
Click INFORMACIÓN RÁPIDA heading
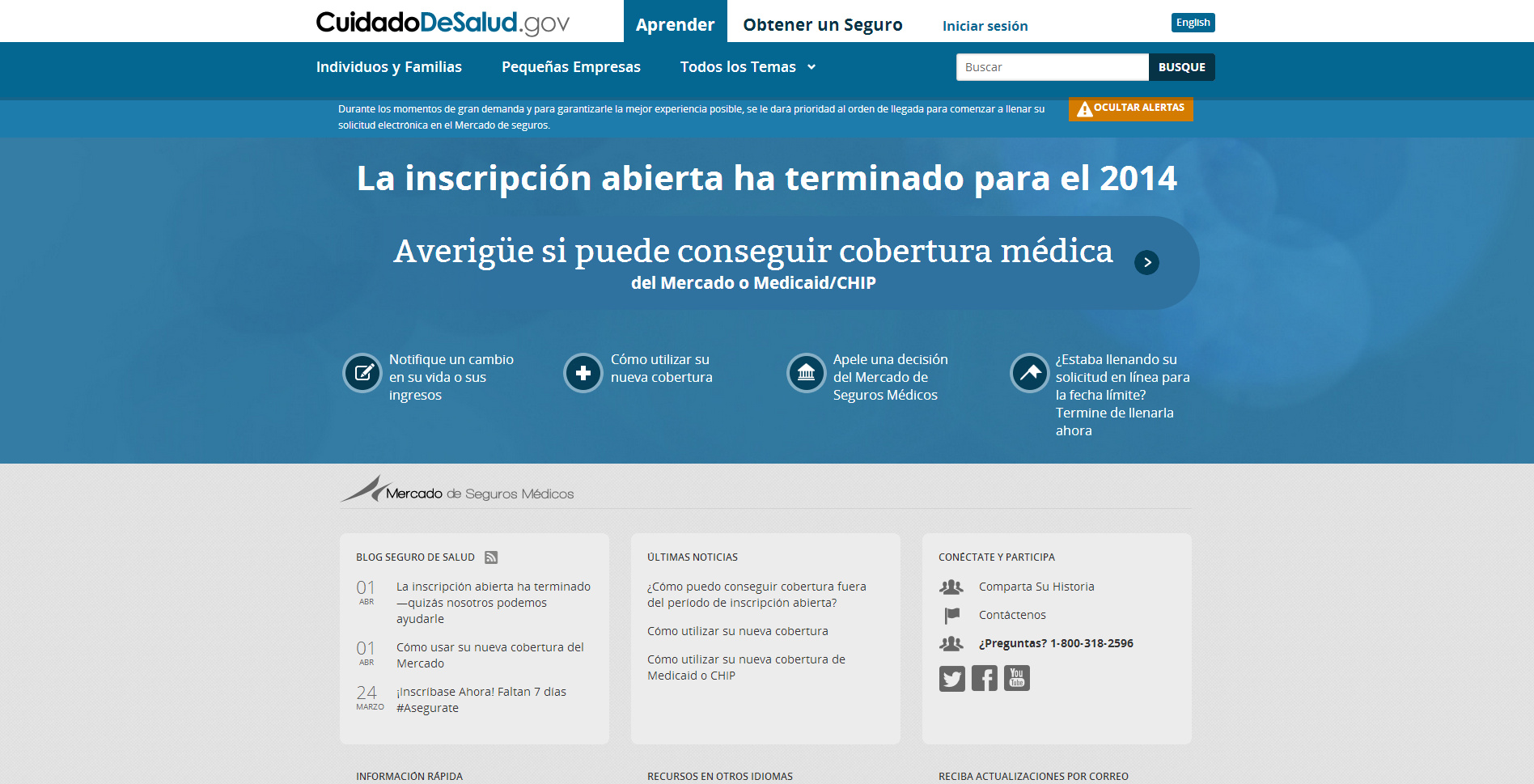click(409, 777)
